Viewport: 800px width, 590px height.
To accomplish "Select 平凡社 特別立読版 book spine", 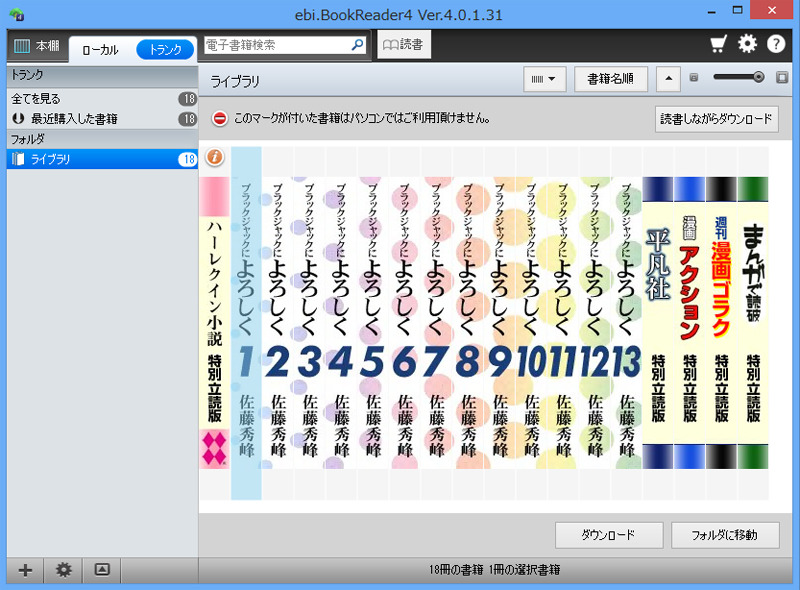I will pyautogui.click(x=658, y=323).
